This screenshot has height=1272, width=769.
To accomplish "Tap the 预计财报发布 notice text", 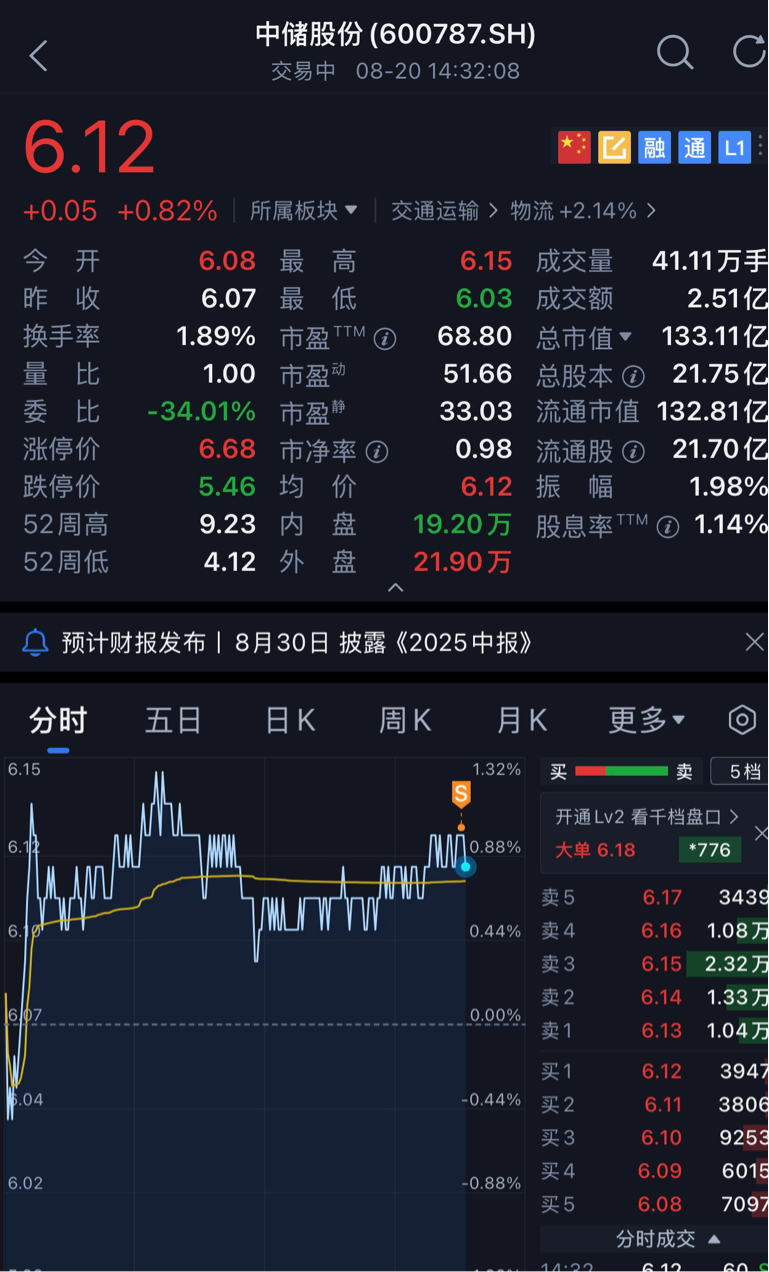I will point(297,642).
